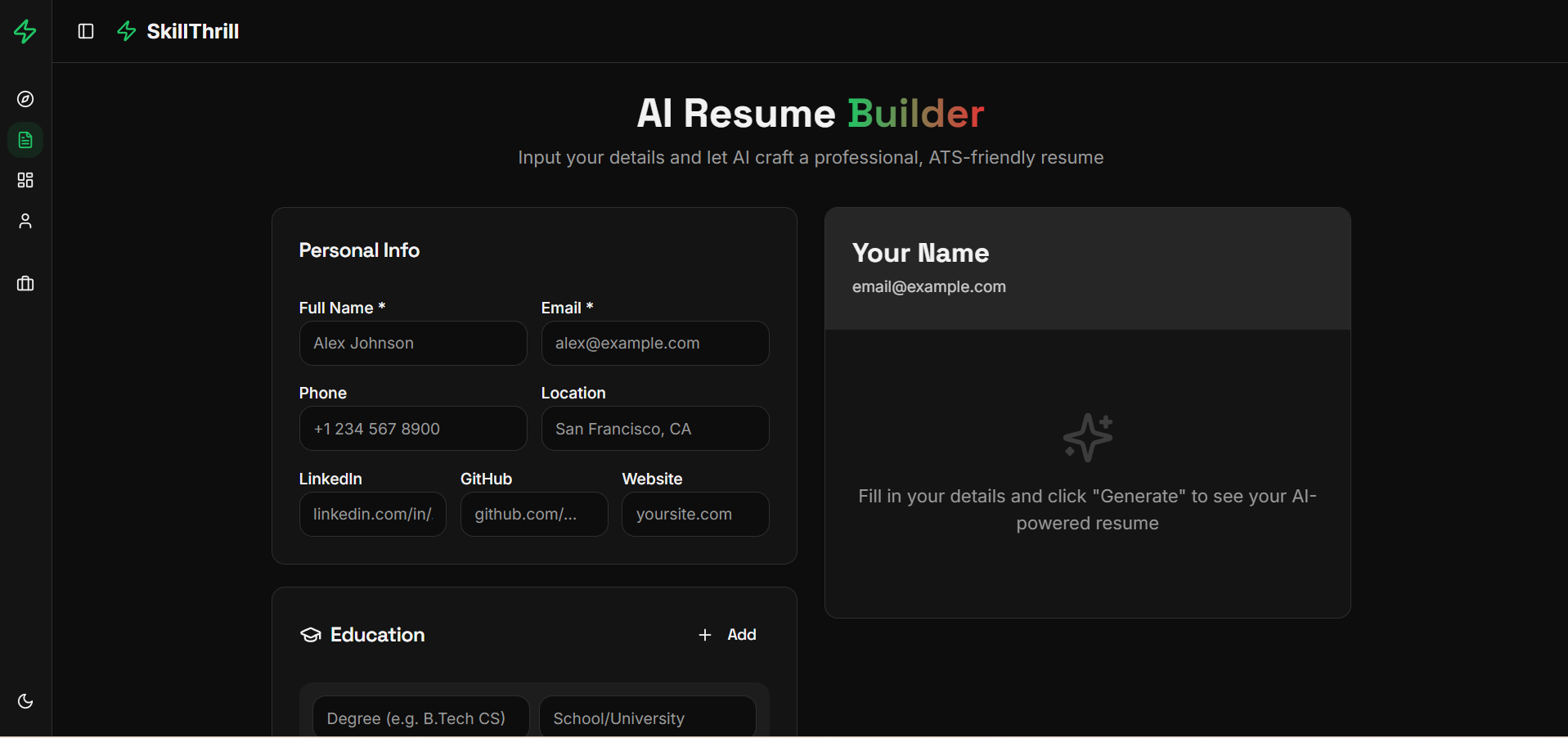Click the sparkle icon in resume preview
The height and width of the screenshot is (738, 1568).
[x=1088, y=438]
